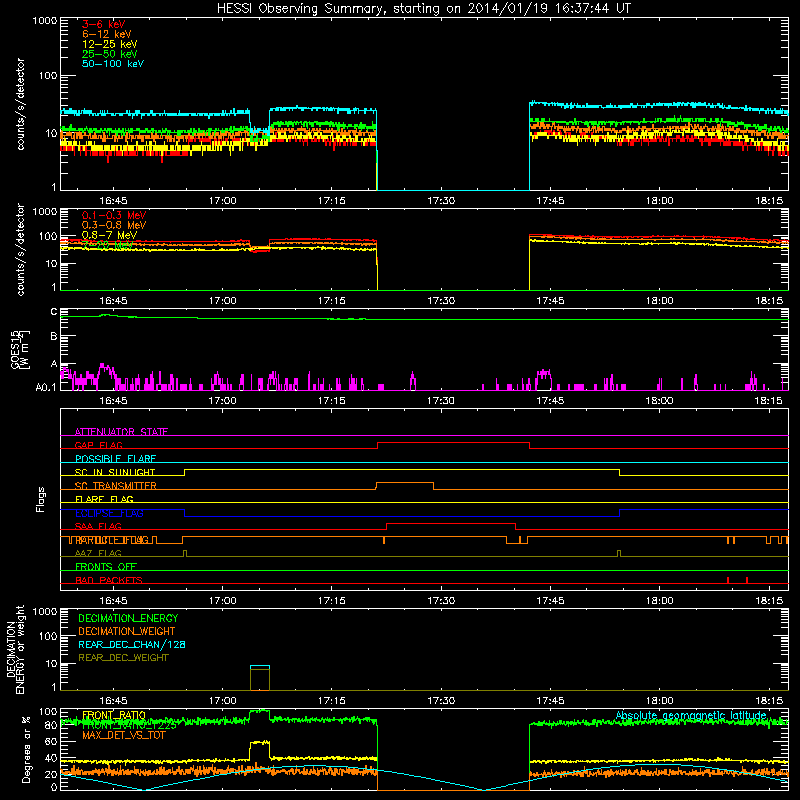Click the B flux class tick label
This screenshot has height=800, width=800.
click(54, 337)
